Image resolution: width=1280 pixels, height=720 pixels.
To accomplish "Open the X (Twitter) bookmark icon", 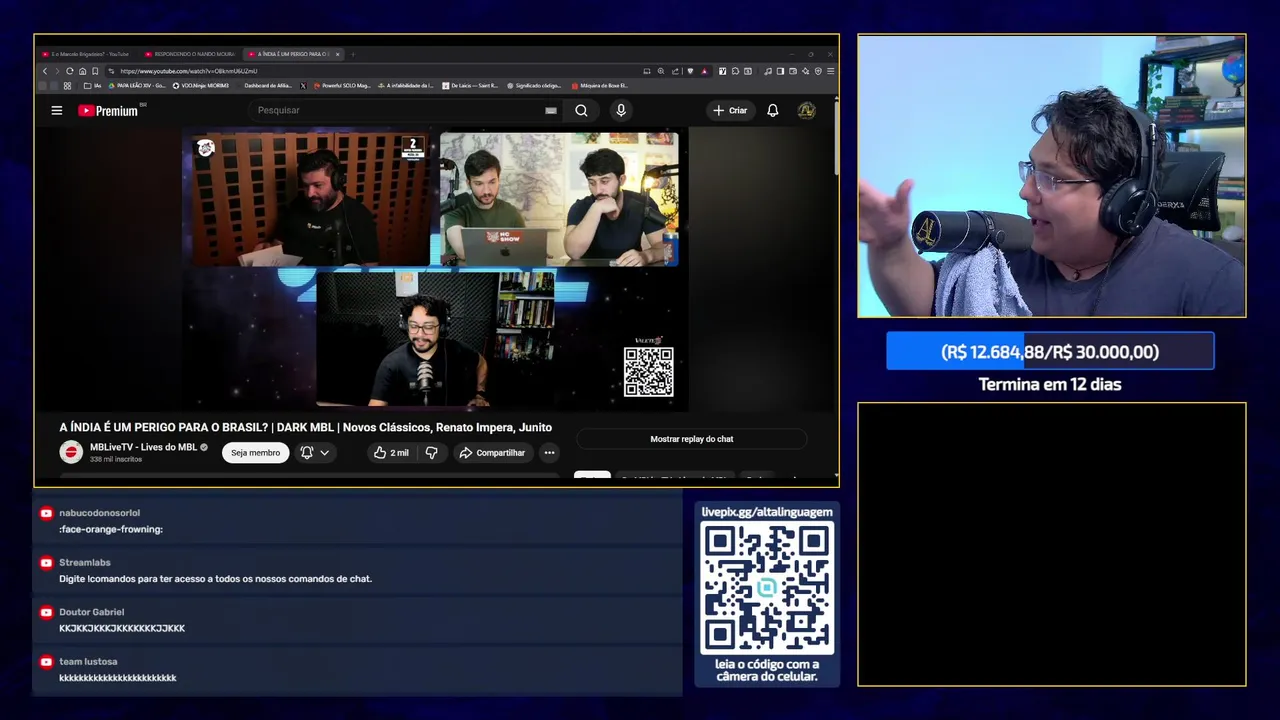I will tap(303, 86).
